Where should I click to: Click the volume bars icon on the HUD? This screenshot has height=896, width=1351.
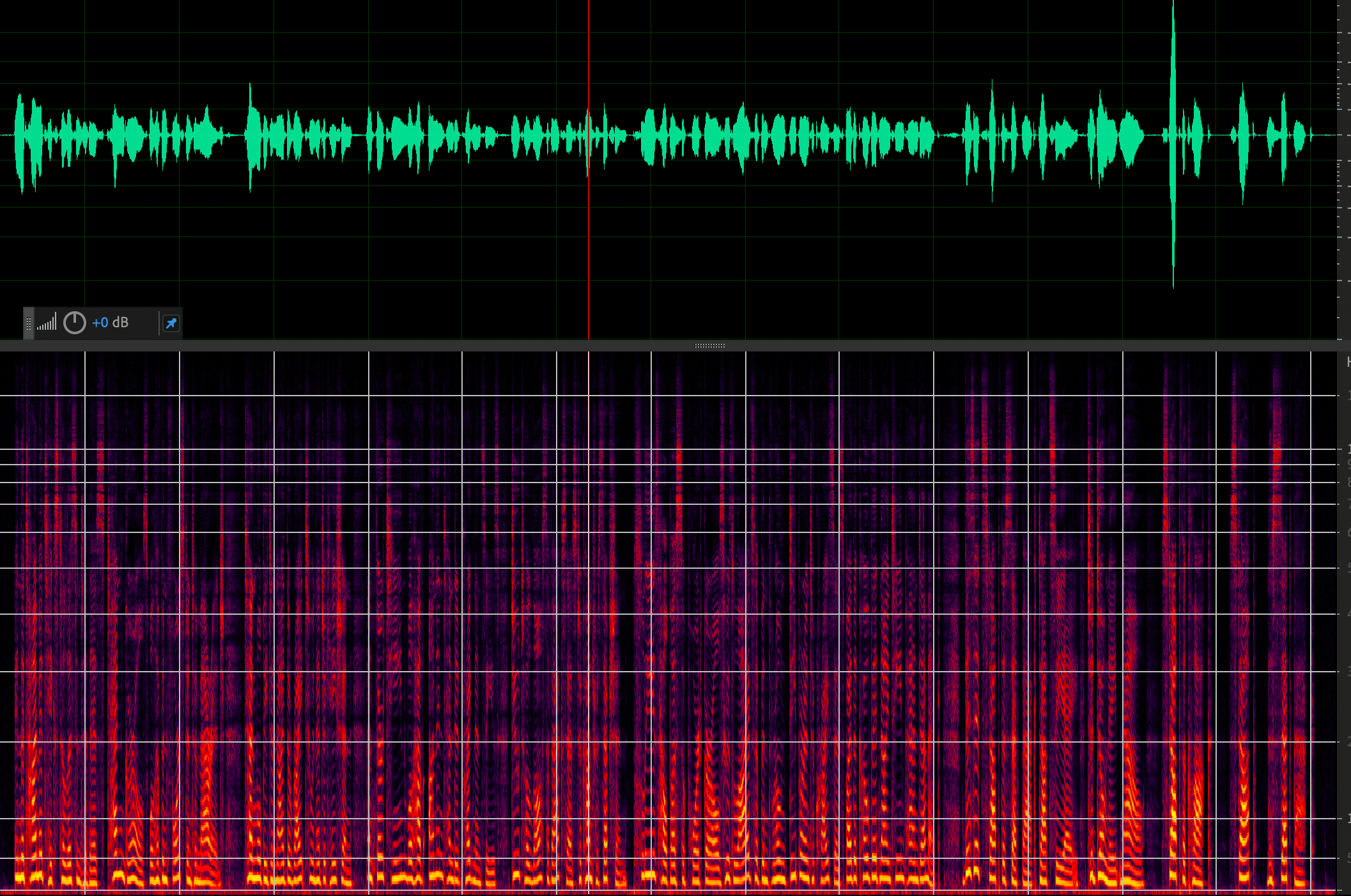coord(47,323)
